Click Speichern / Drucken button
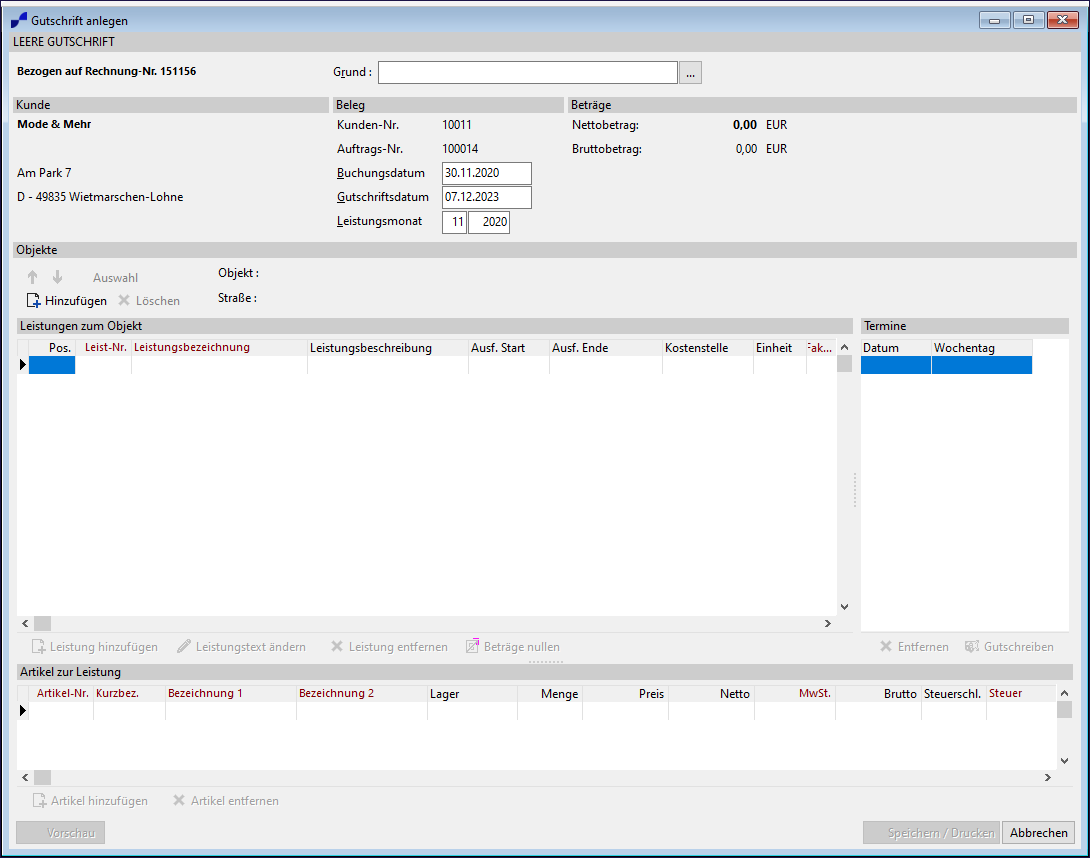Viewport: 1090px width, 858px height. click(930, 833)
